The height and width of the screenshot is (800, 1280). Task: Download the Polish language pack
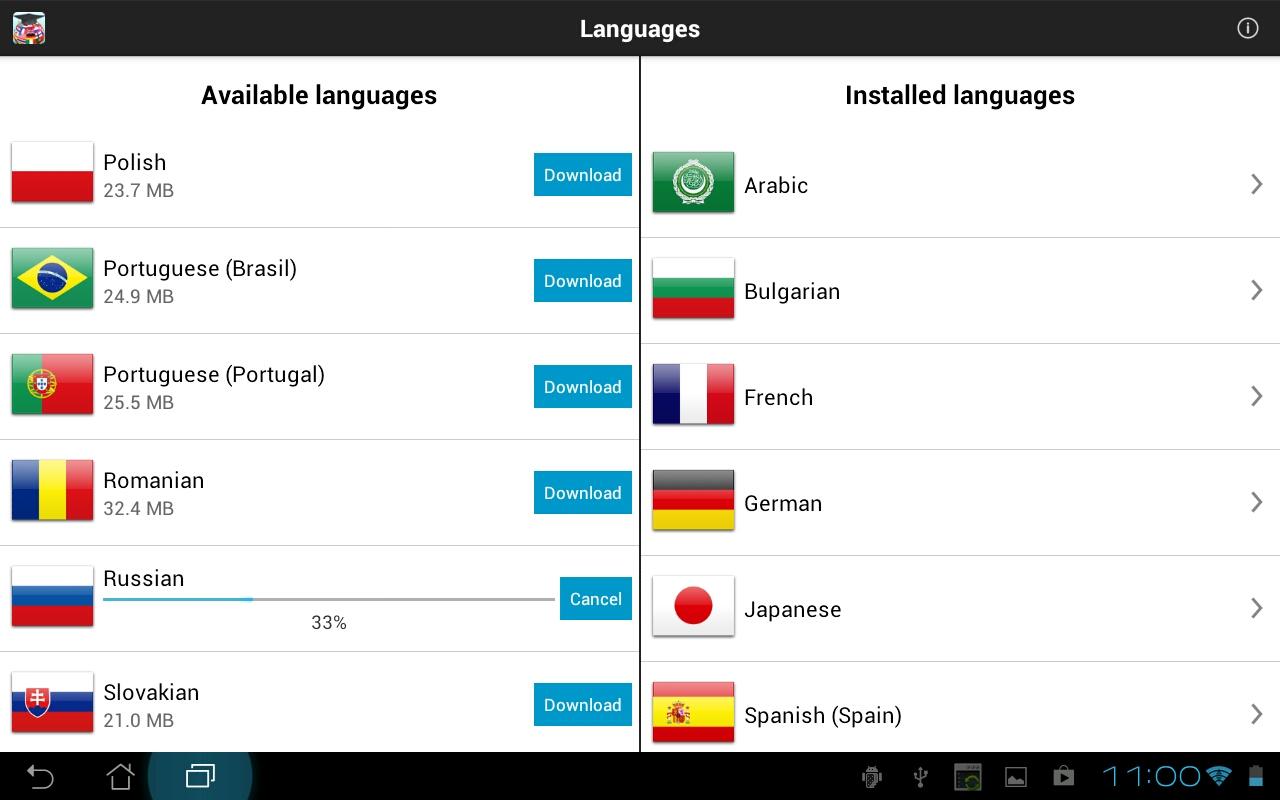[583, 175]
